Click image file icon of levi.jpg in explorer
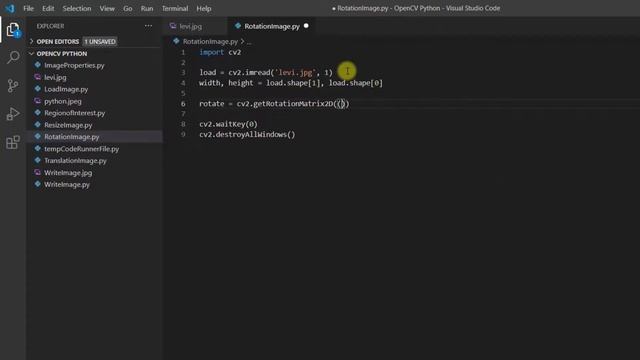The width and height of the screenshot is (640, 360). point(38,77)
